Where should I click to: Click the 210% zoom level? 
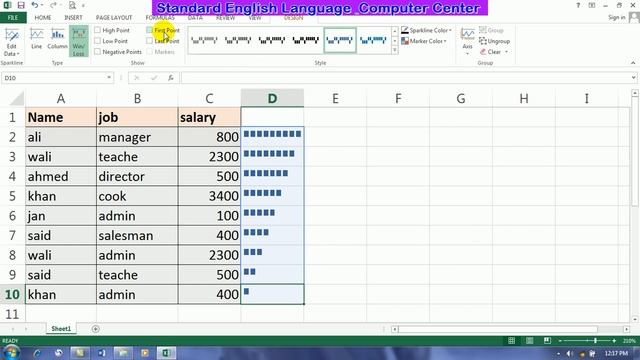coord(629,340)
